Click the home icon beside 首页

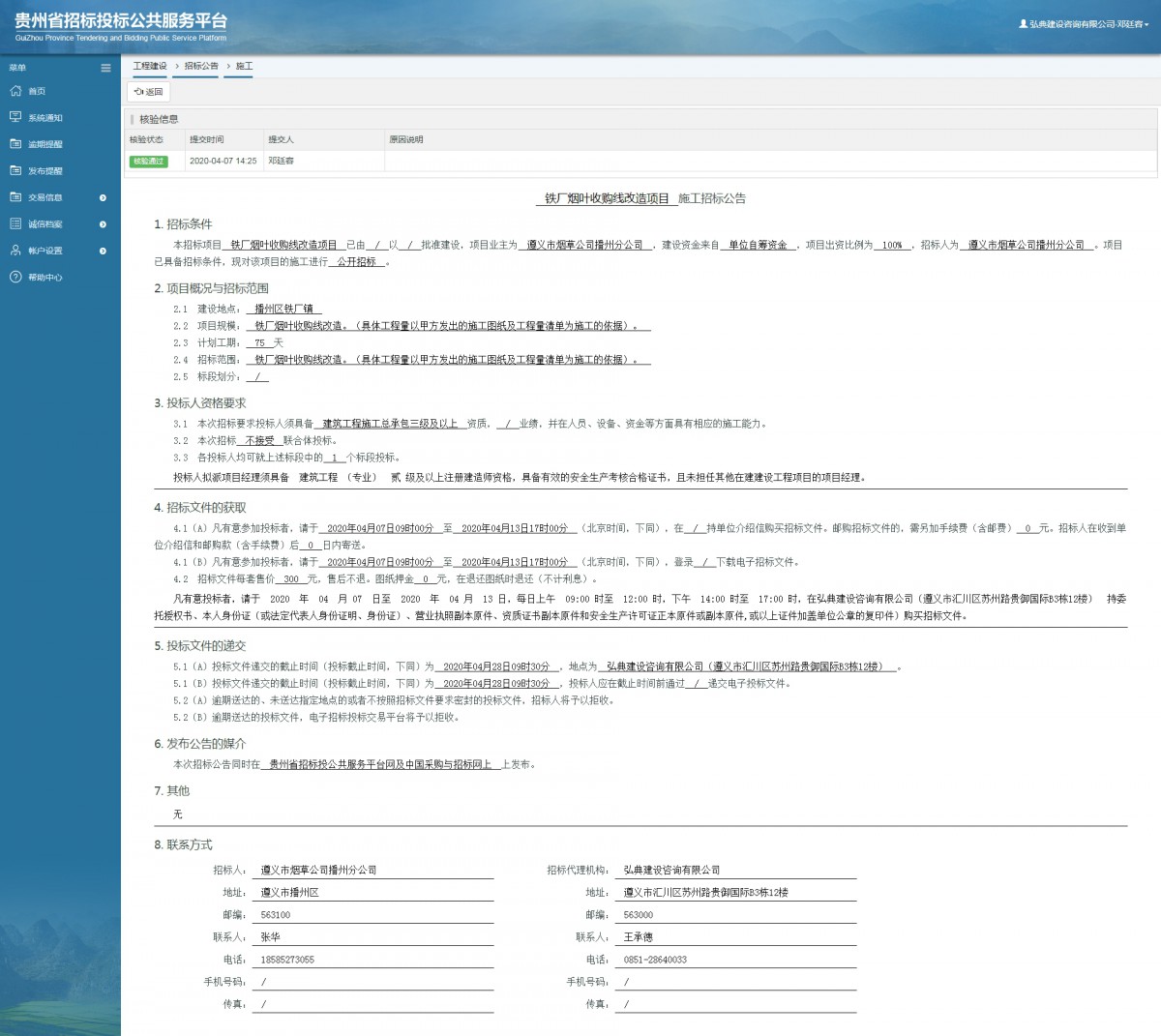tap(15, 91)
